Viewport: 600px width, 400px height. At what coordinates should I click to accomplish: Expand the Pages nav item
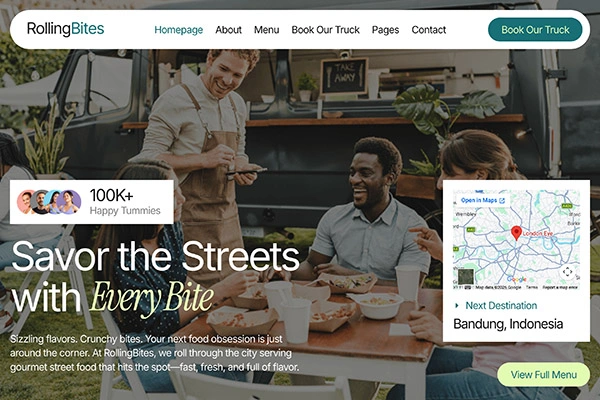(385, 30)
